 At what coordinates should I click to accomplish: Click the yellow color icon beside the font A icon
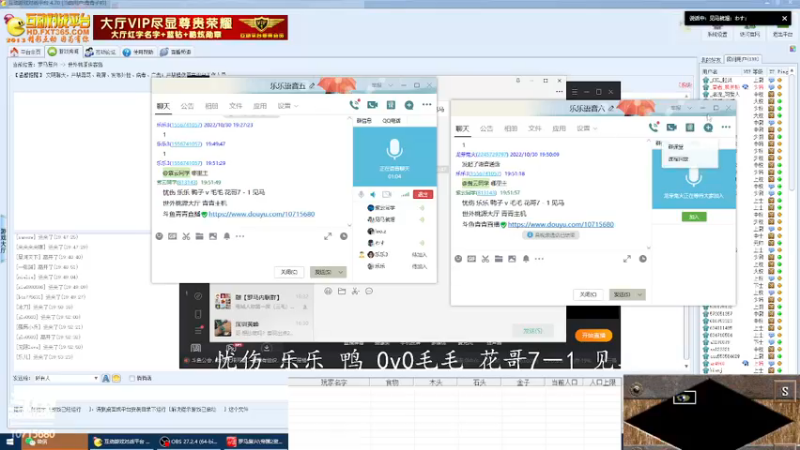point(116,378)
